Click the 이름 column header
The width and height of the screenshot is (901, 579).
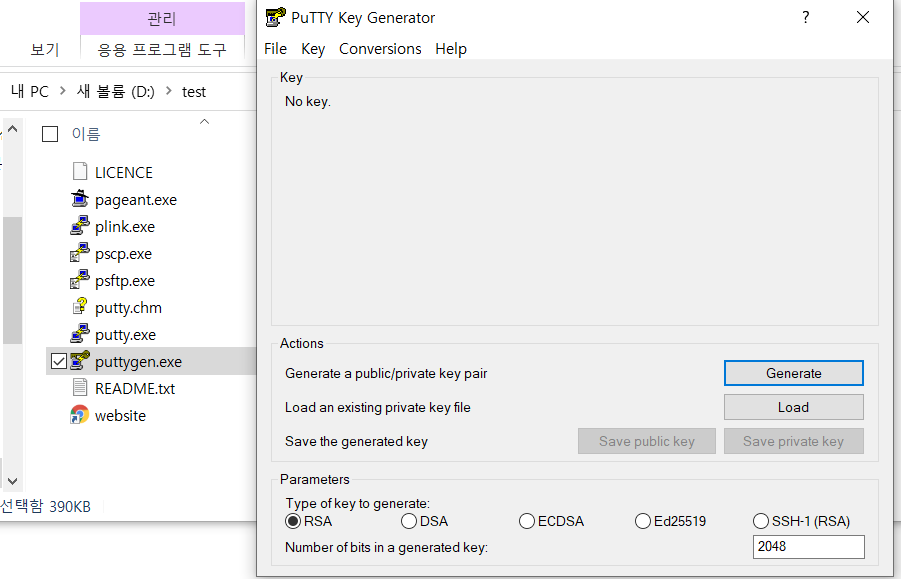click(x=86, y=134)
